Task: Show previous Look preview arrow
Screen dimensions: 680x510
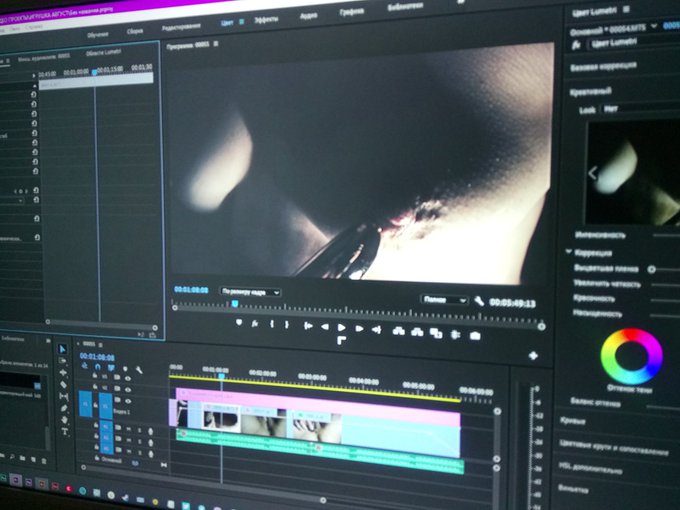Action: 592,173
